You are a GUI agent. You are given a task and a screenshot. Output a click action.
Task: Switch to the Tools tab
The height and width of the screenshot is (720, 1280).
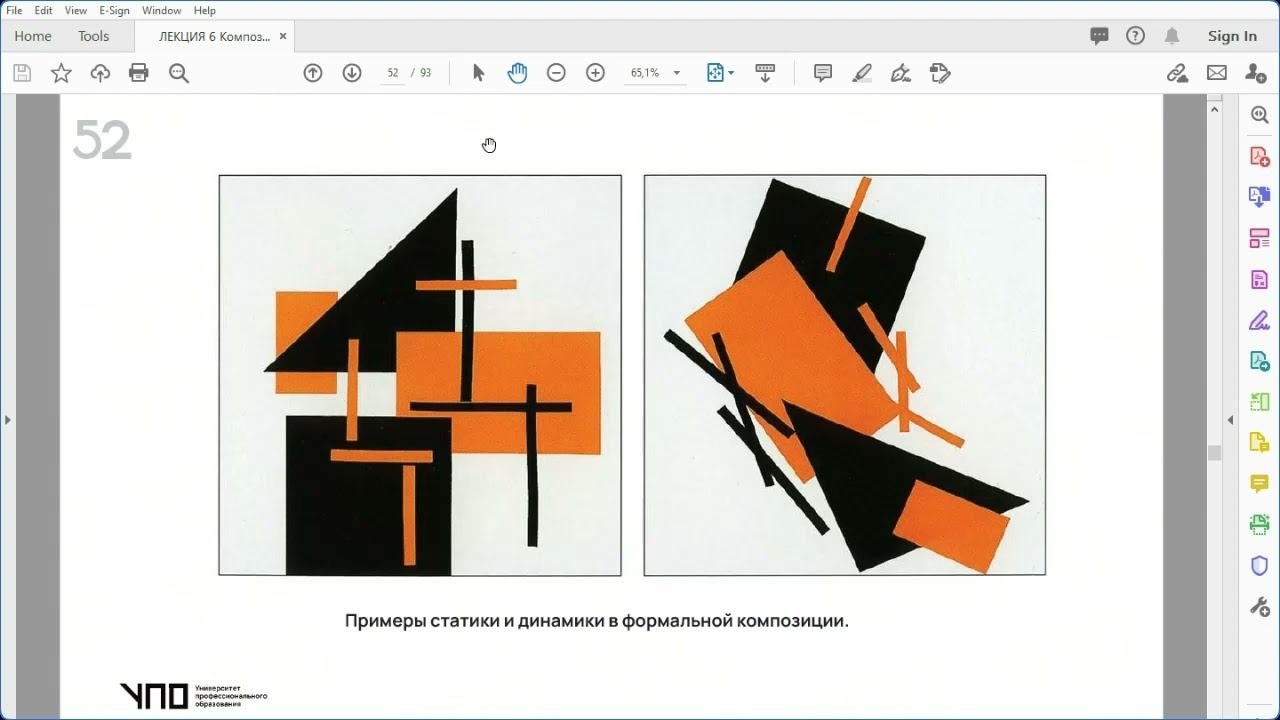click(x=93, y=36)
